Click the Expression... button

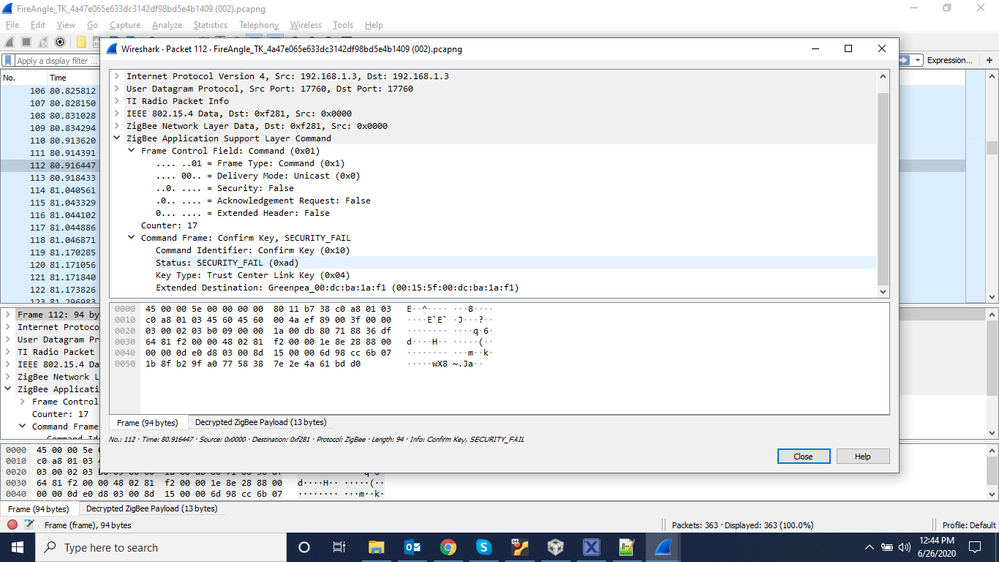(949, 60)
